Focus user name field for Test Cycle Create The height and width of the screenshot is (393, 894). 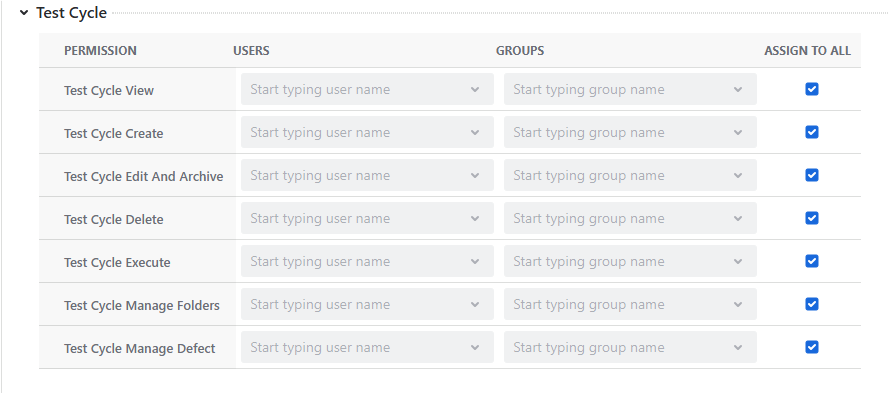point(367,132)
